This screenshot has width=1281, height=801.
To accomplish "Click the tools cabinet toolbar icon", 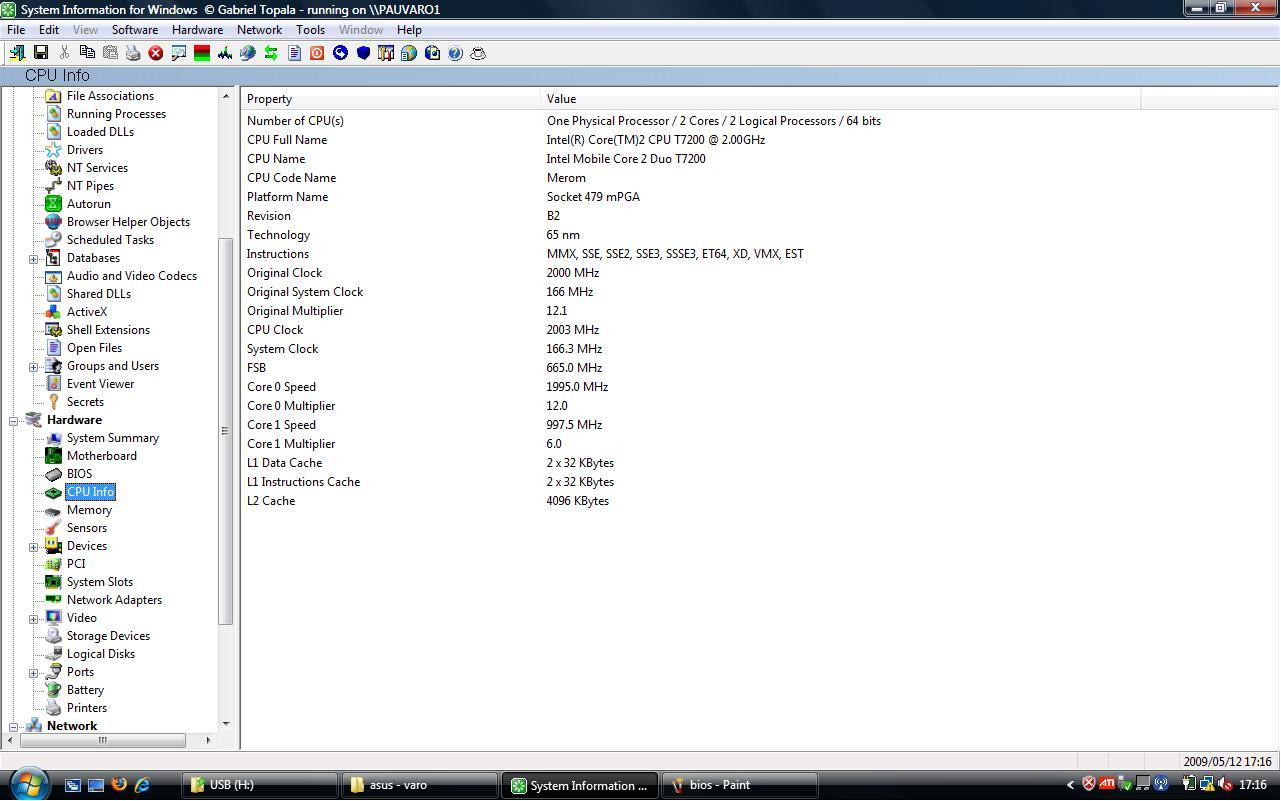I will point(386,53).
